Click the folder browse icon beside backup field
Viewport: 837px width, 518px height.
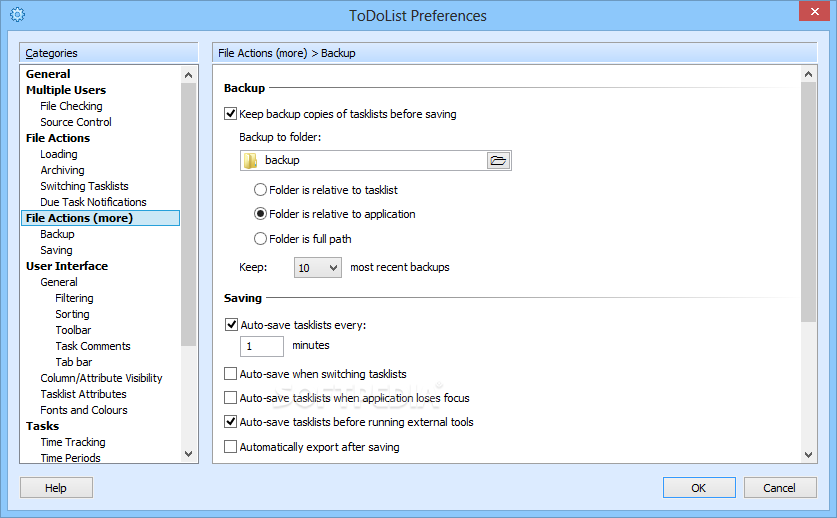click(498, 160)
